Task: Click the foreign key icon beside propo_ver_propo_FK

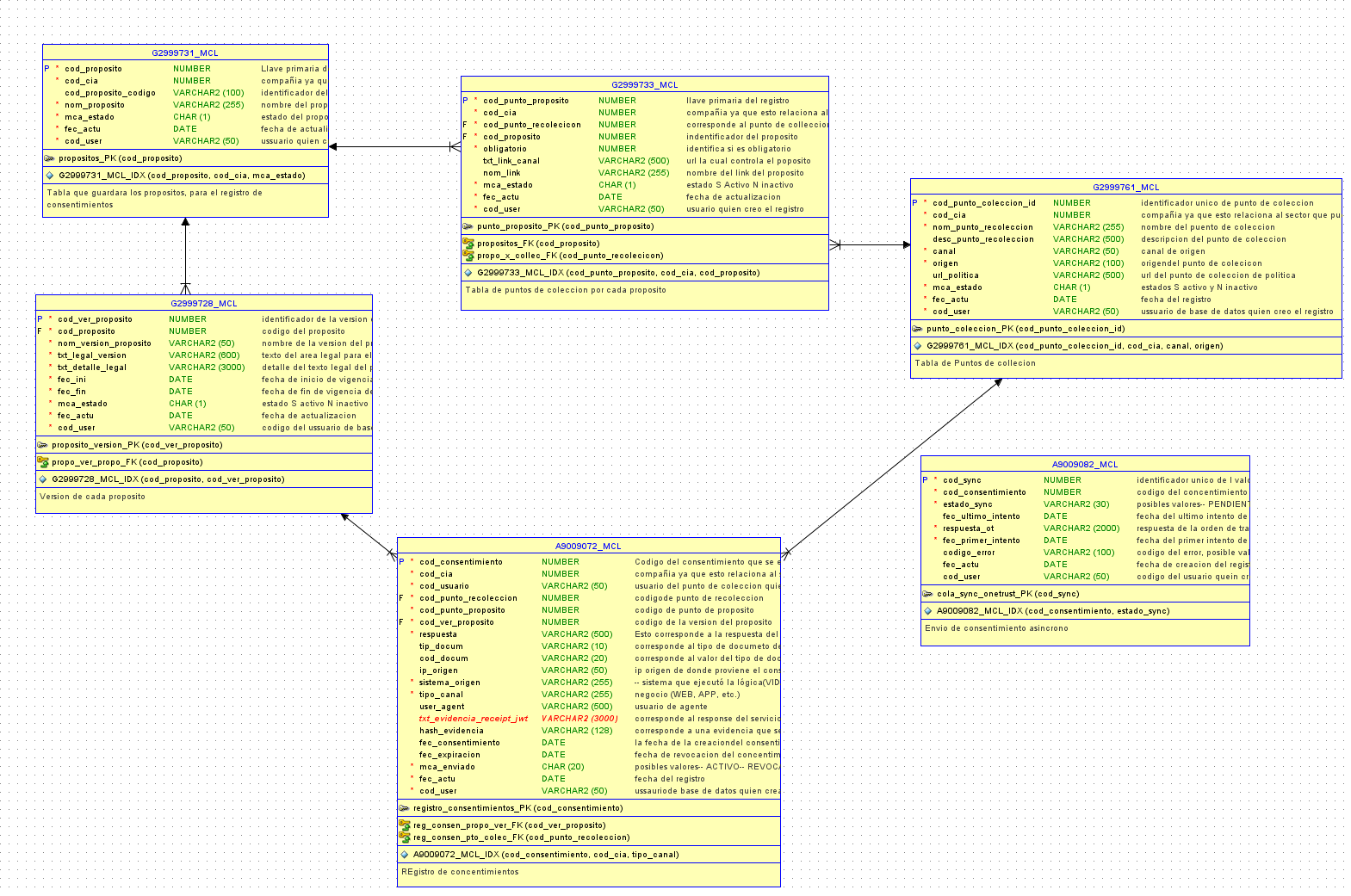Action: pyautogui.click(x=43, y=462)
